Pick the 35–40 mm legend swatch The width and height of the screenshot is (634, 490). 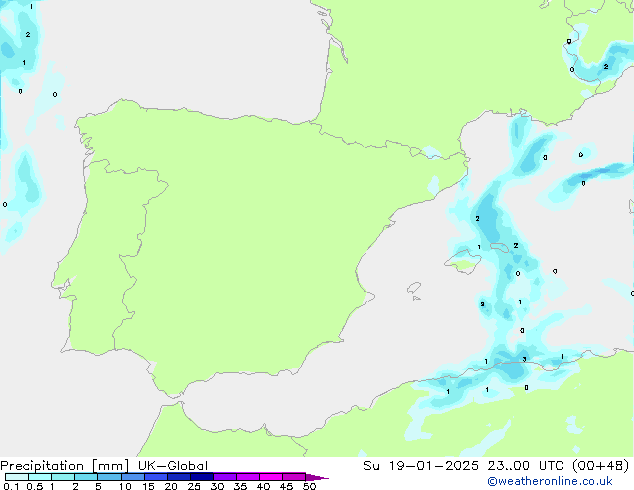click(x=247, y=477)
